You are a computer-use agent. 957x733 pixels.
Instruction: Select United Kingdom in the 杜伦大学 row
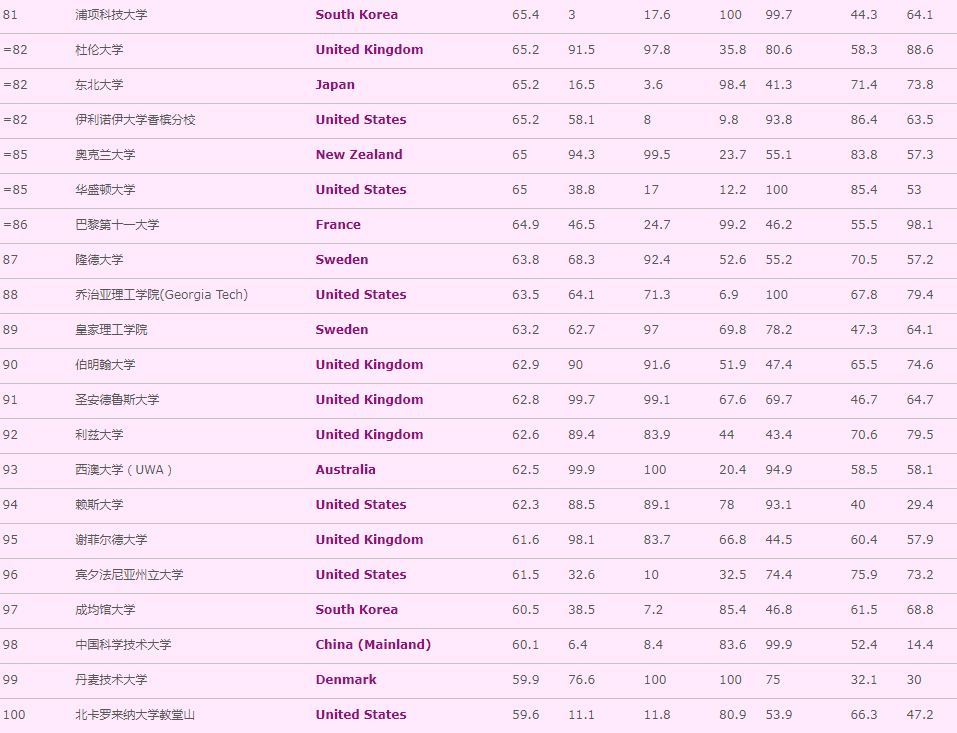click(369, 49)
